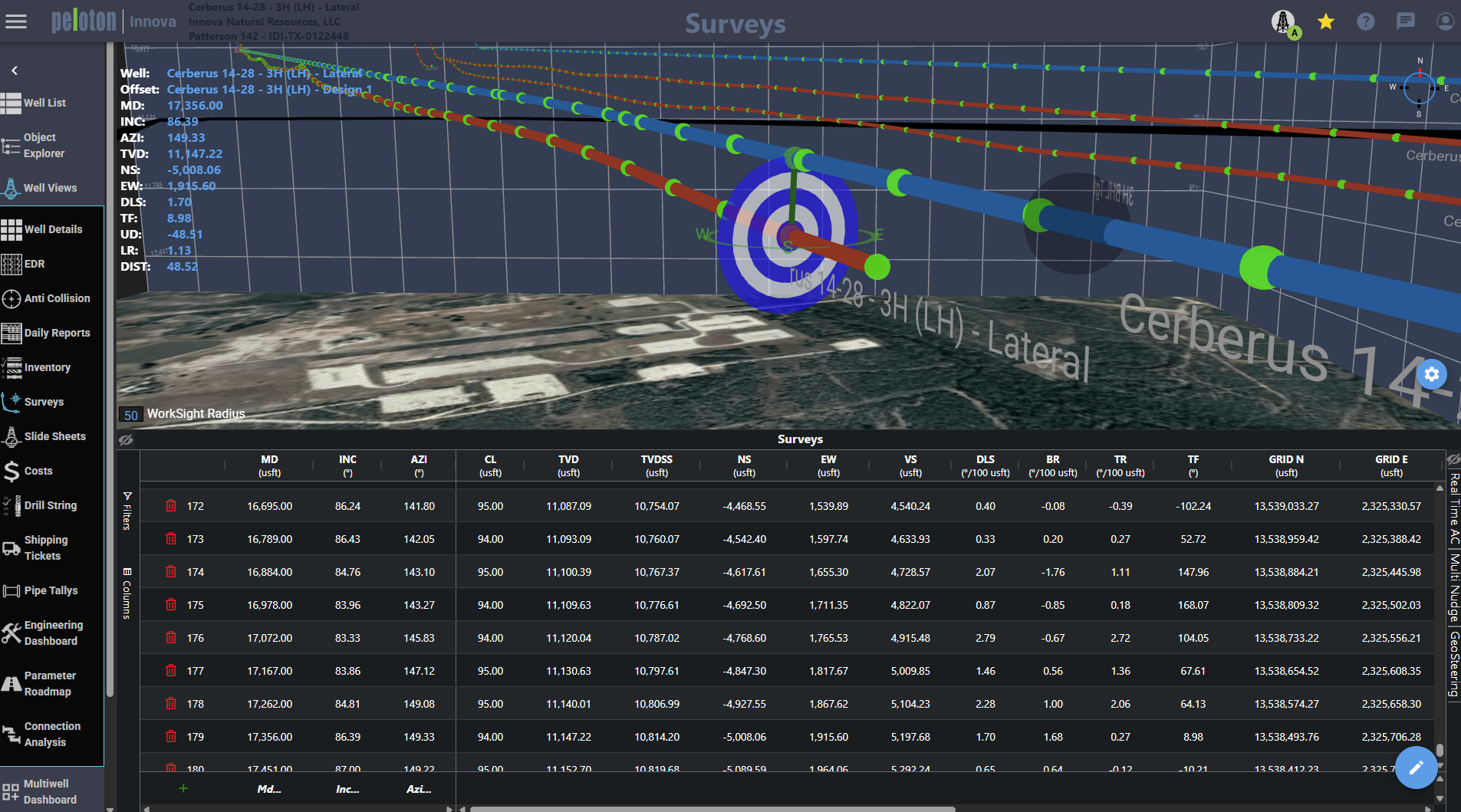
Task: Click the edit pencil floating button
Action: pyautogui.click(x=1417, y=768)
